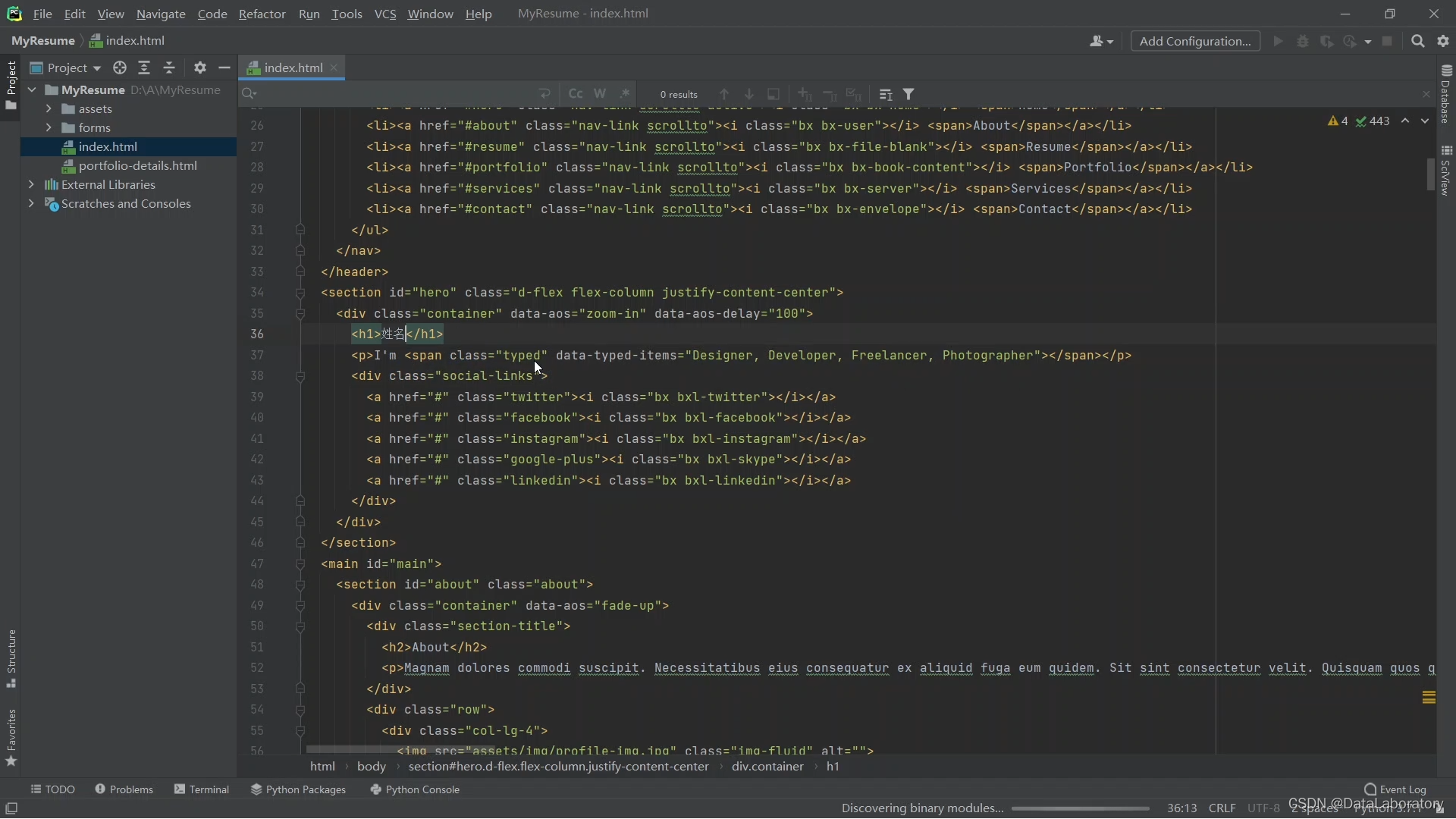Open portfolio-details.html file
This screenshot has height=819, width=1456.
click(x=137, y=165)
